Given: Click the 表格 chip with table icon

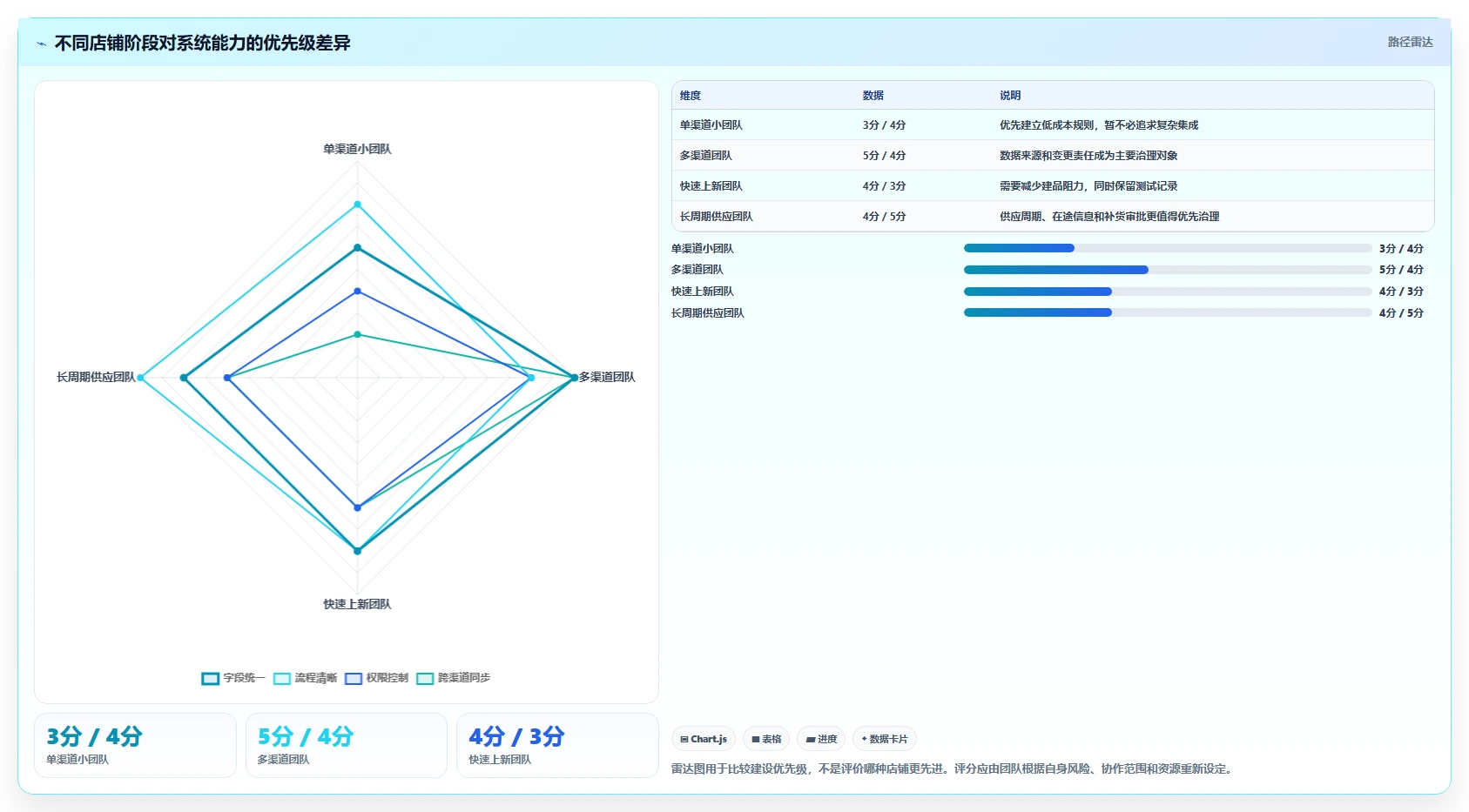Looking at the screenshot, I should (x=766, y=739).
